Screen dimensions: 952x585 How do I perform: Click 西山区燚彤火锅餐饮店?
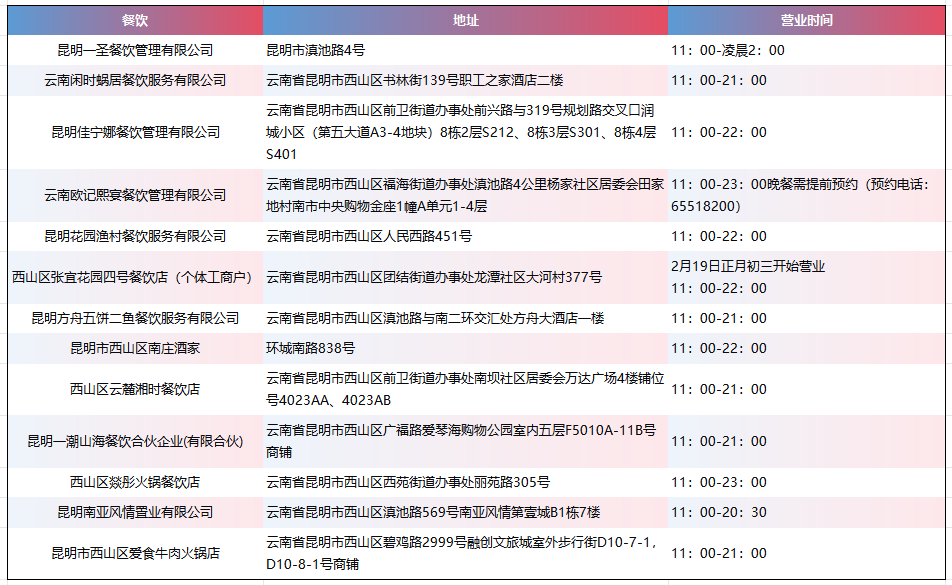tap(137, 482)
